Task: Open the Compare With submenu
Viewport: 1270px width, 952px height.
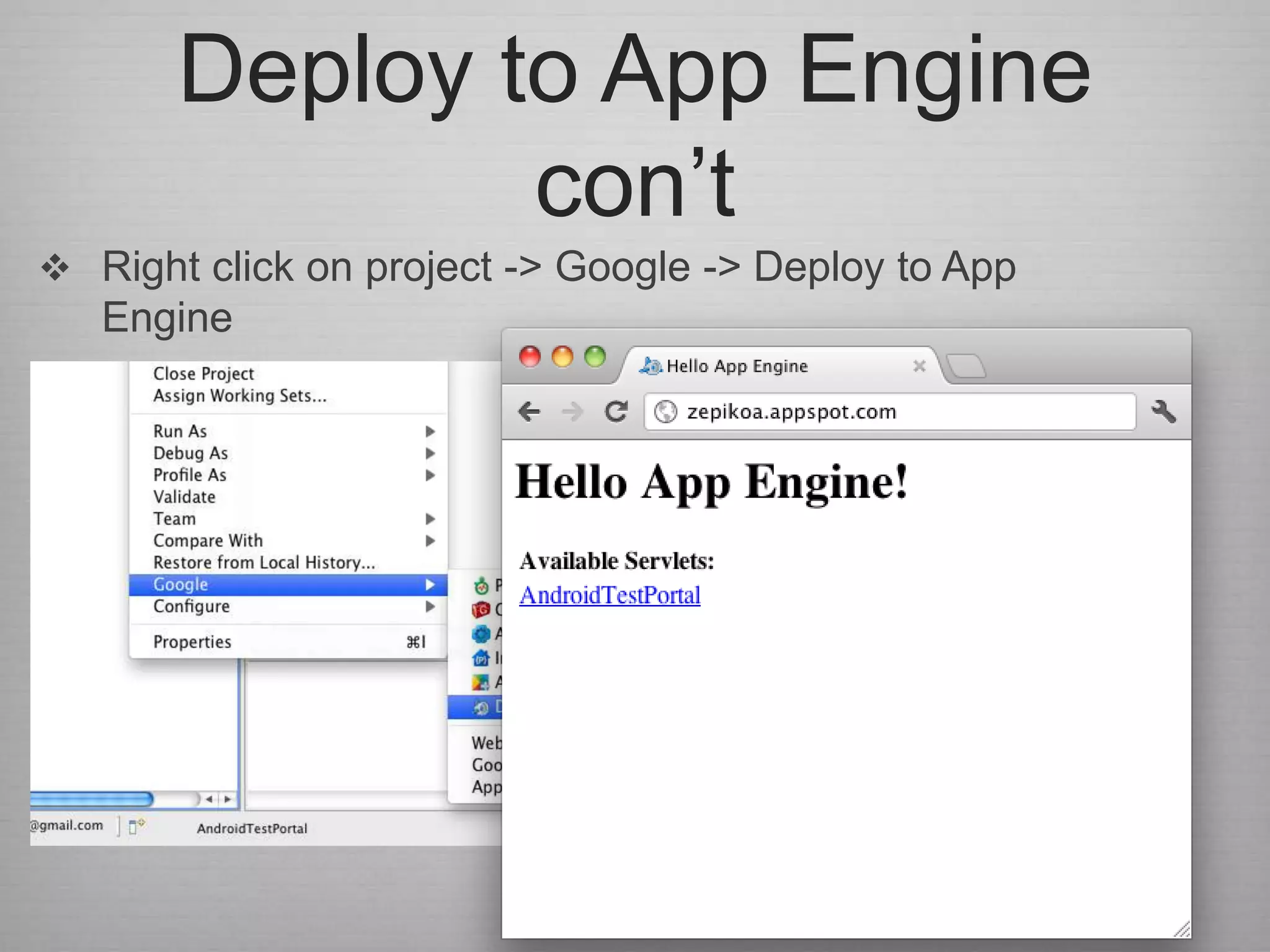Action: [288, 540]
